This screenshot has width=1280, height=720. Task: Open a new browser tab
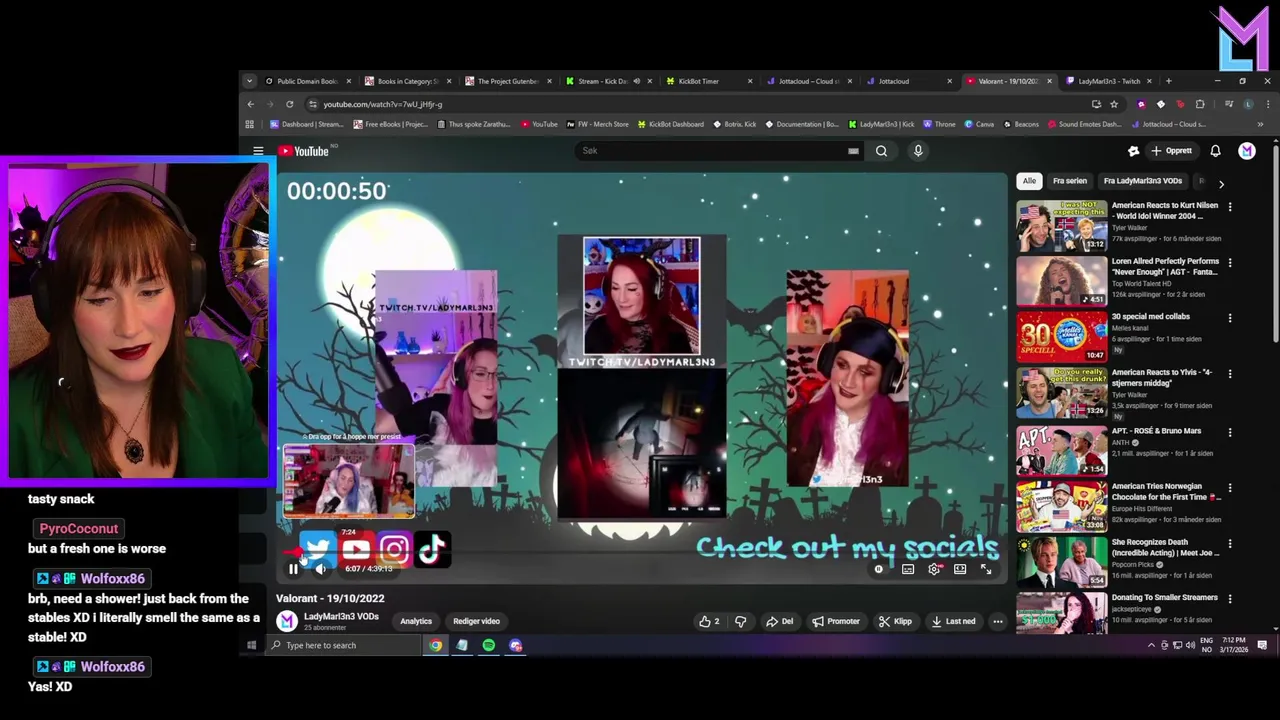[1168, 81]
